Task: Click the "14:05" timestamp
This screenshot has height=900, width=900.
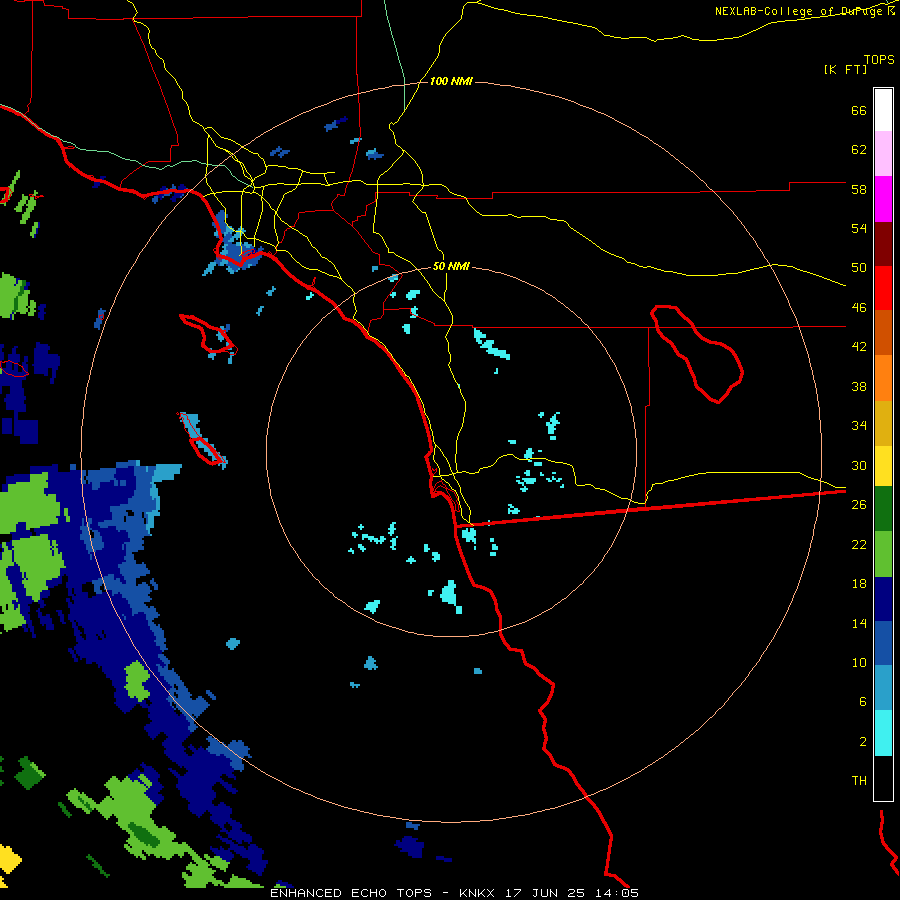Action: click(x=617, y=893)
